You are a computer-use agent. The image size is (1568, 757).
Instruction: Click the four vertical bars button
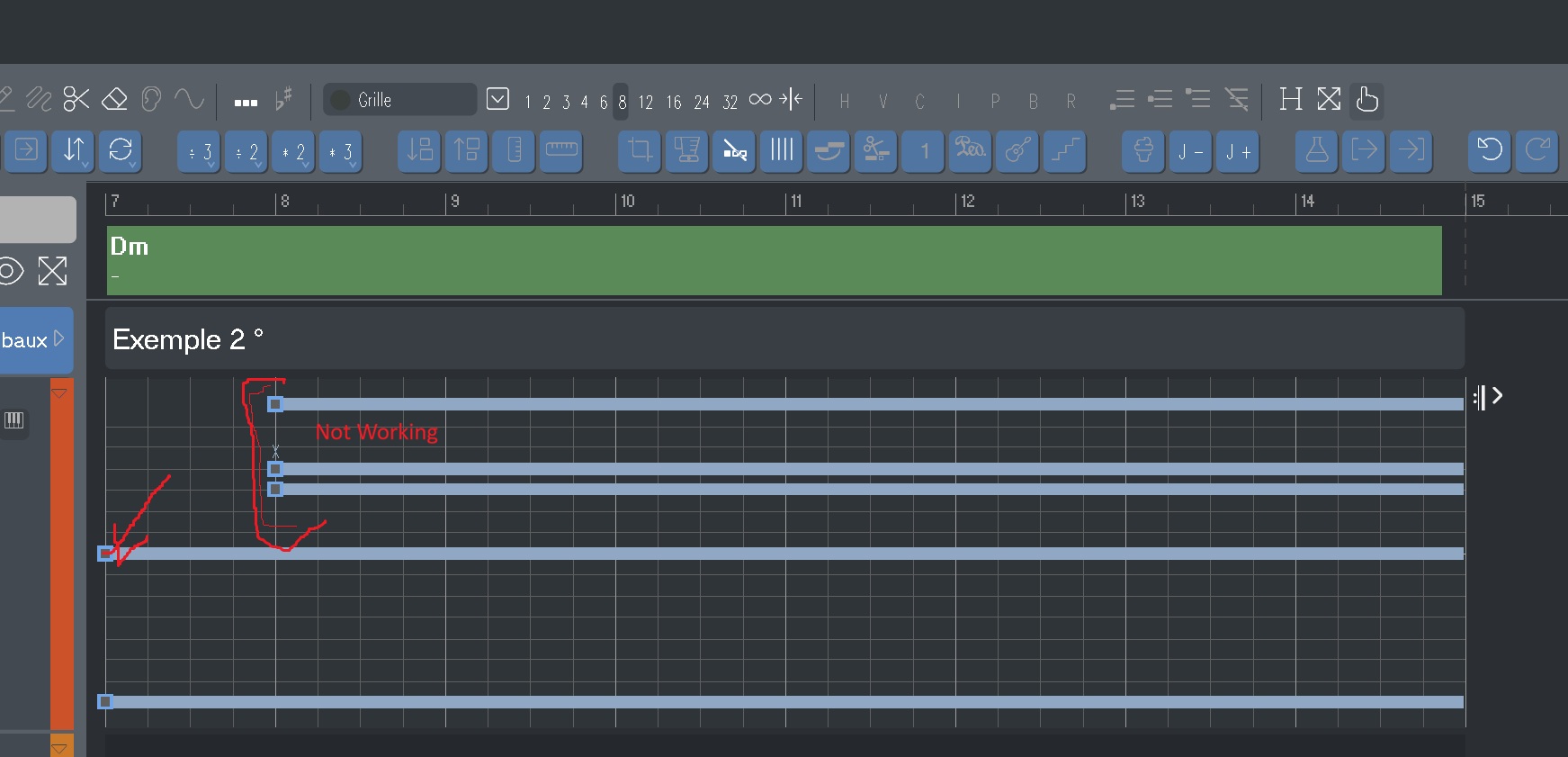click(781, 150)
